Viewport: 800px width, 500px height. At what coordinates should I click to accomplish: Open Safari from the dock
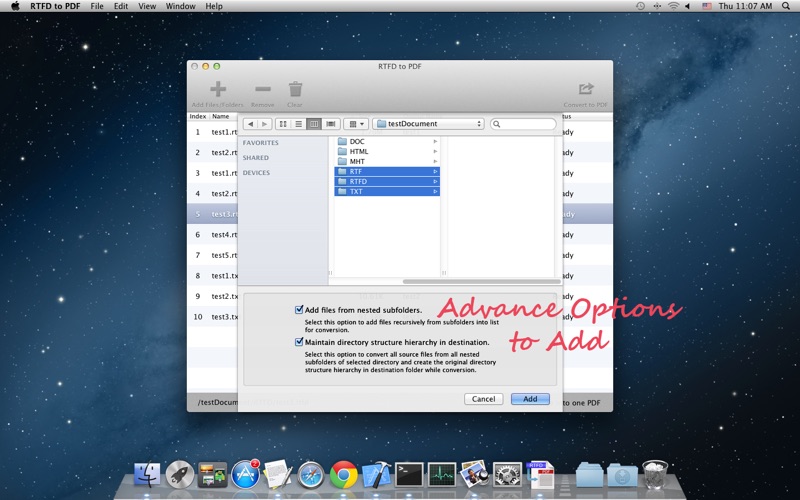311,475
